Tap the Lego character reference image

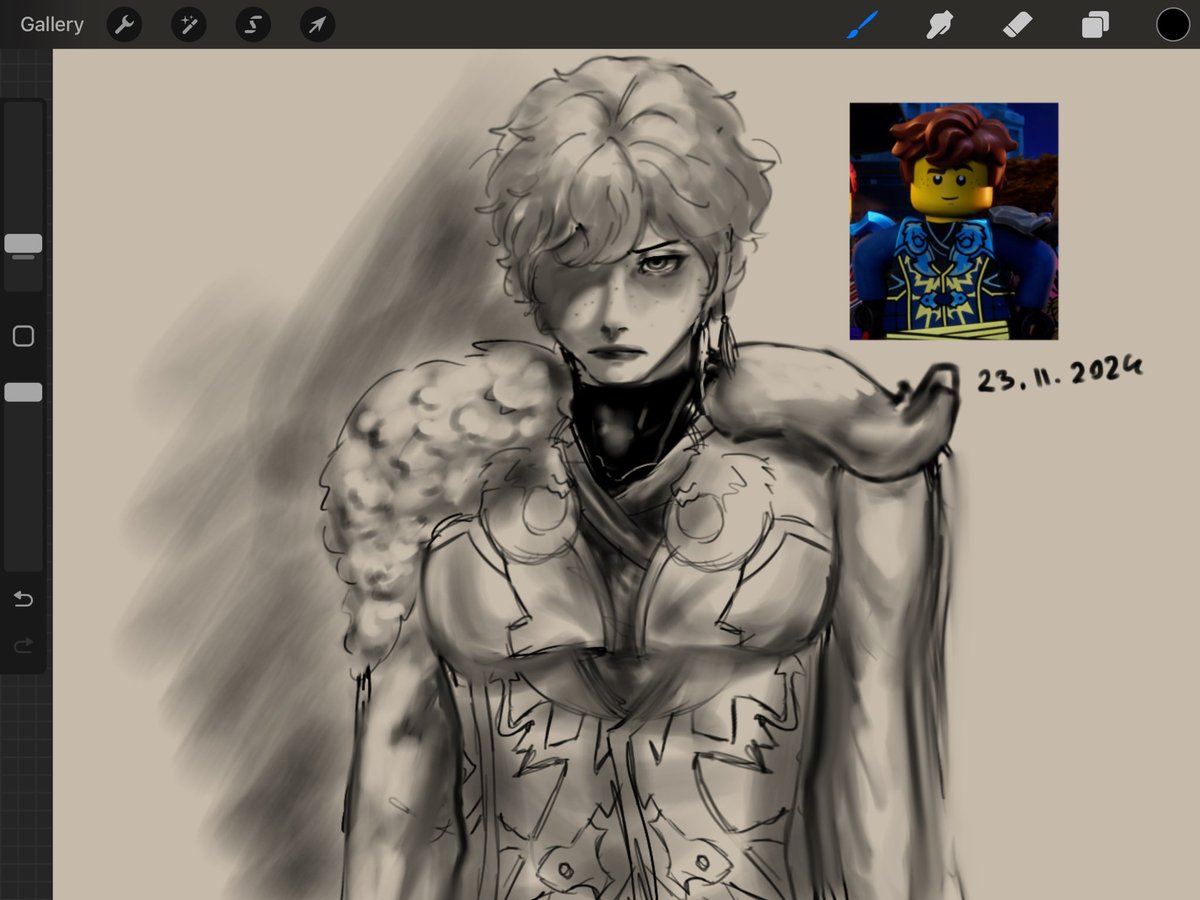(954, 221)
